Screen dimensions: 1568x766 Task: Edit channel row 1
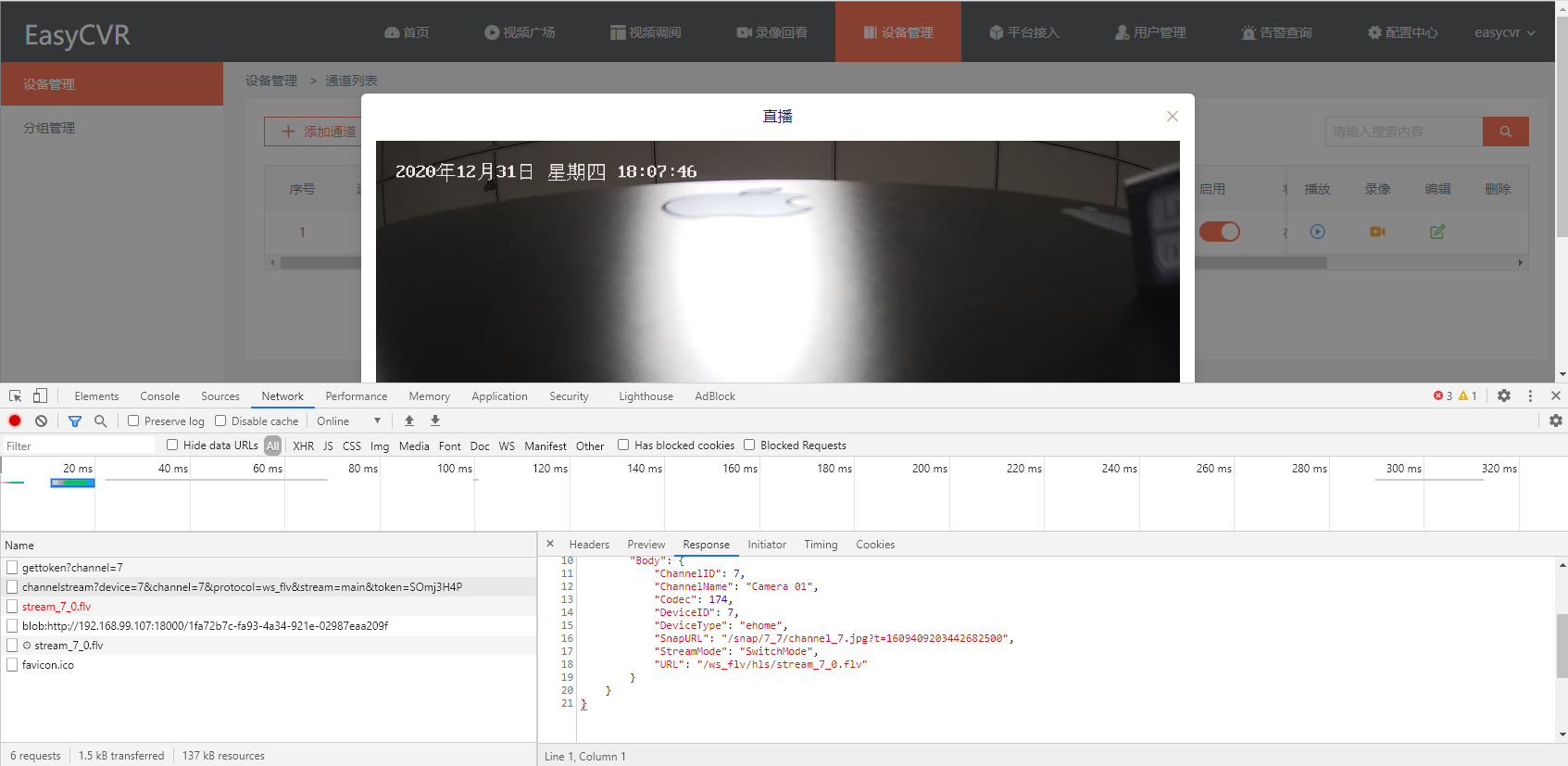click(1437, 232)
